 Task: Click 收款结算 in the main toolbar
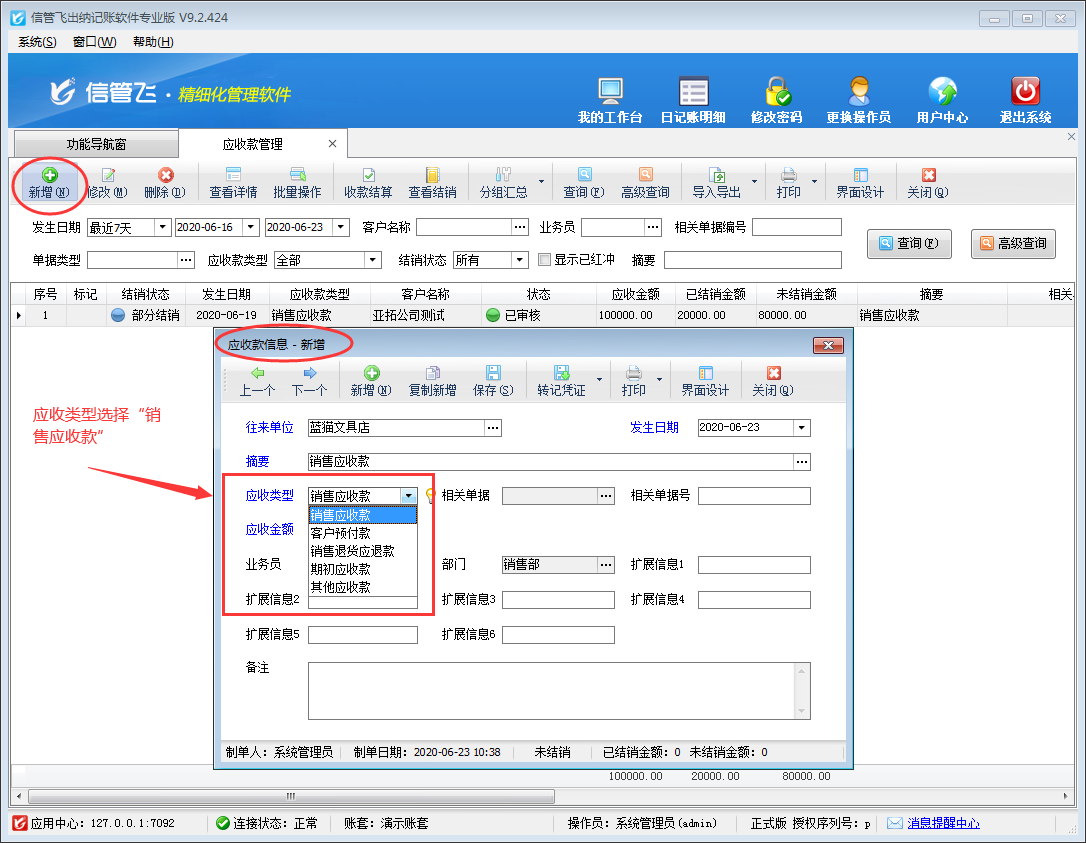click(368, 183)
